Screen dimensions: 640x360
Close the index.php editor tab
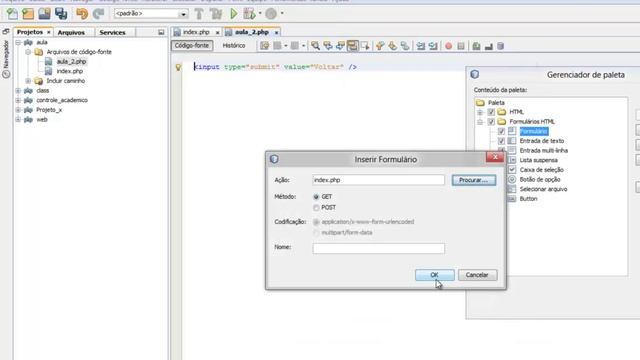click(218, 32)
